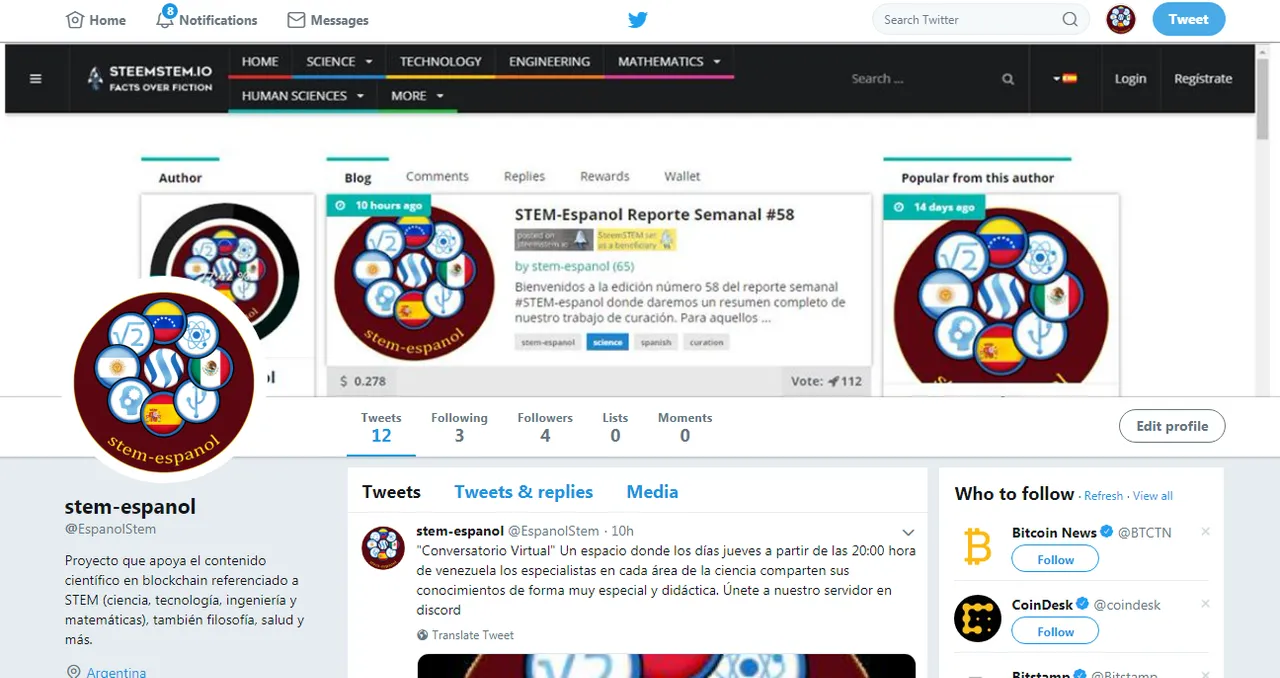The width and height of the screenshot is (1280, 678).
Task: Follow CoinDesk
Action: coord(1055,632)
